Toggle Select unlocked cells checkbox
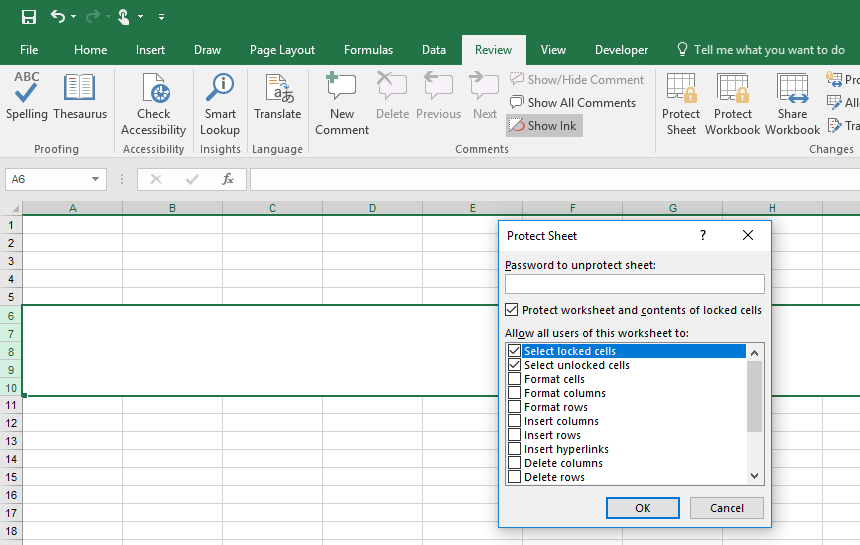860x545 pixels. 514,365
